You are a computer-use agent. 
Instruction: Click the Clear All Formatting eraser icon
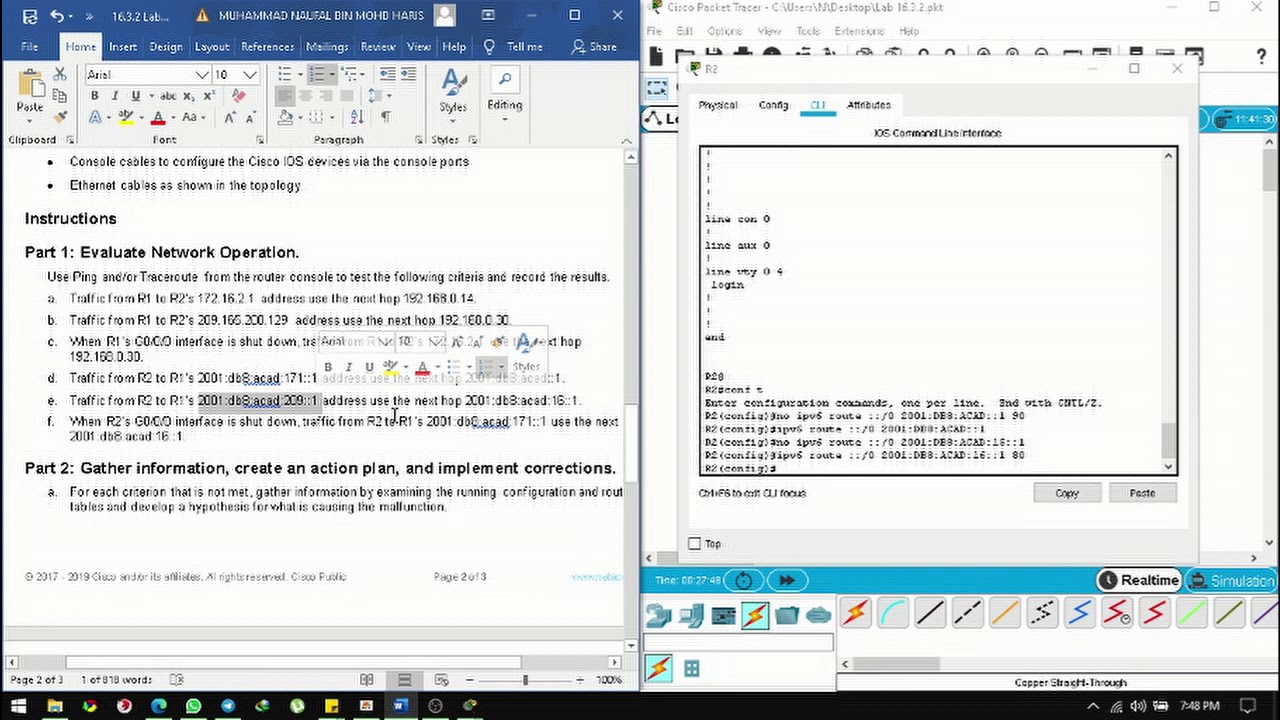coord(238,96)
